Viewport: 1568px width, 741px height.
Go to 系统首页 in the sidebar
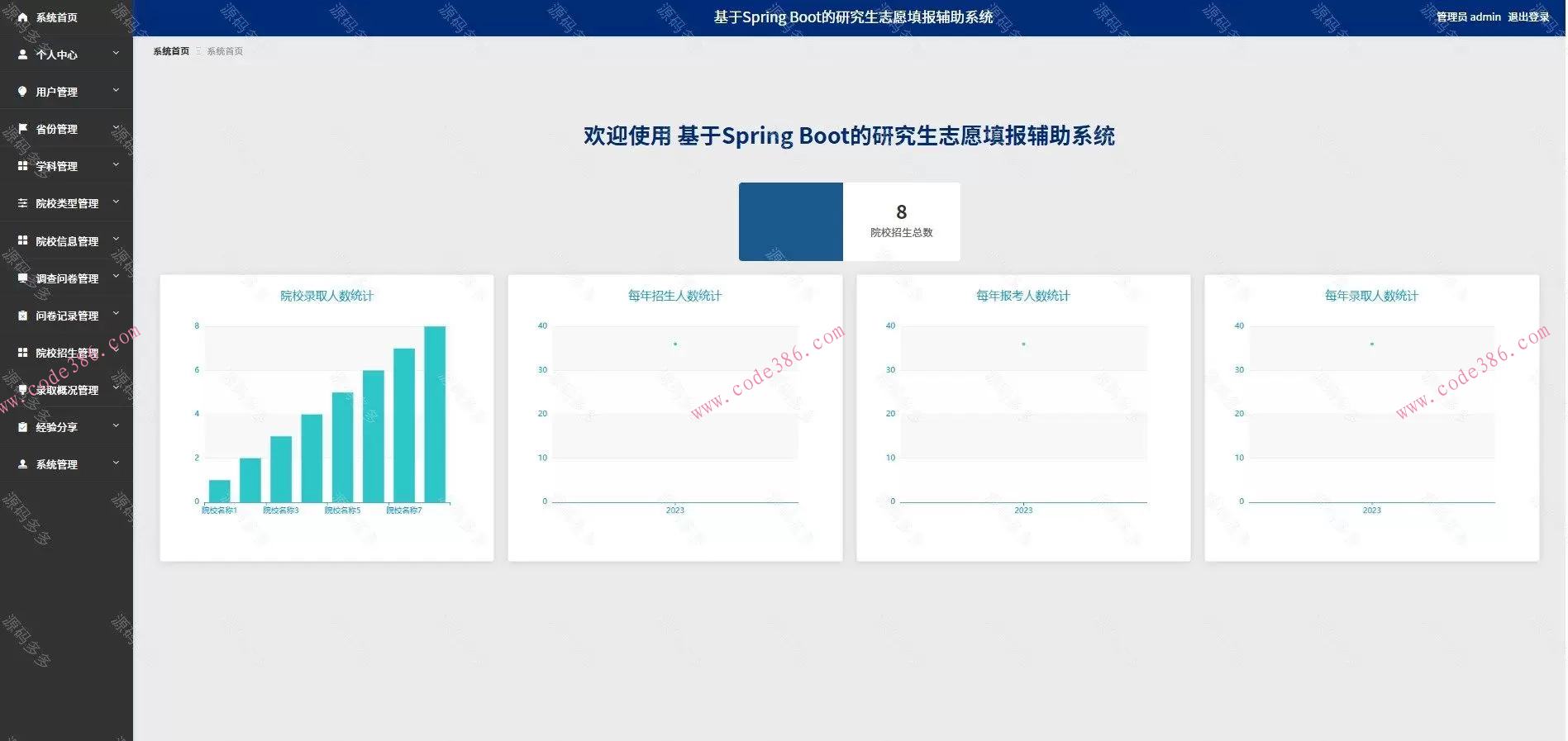point(56,17)
